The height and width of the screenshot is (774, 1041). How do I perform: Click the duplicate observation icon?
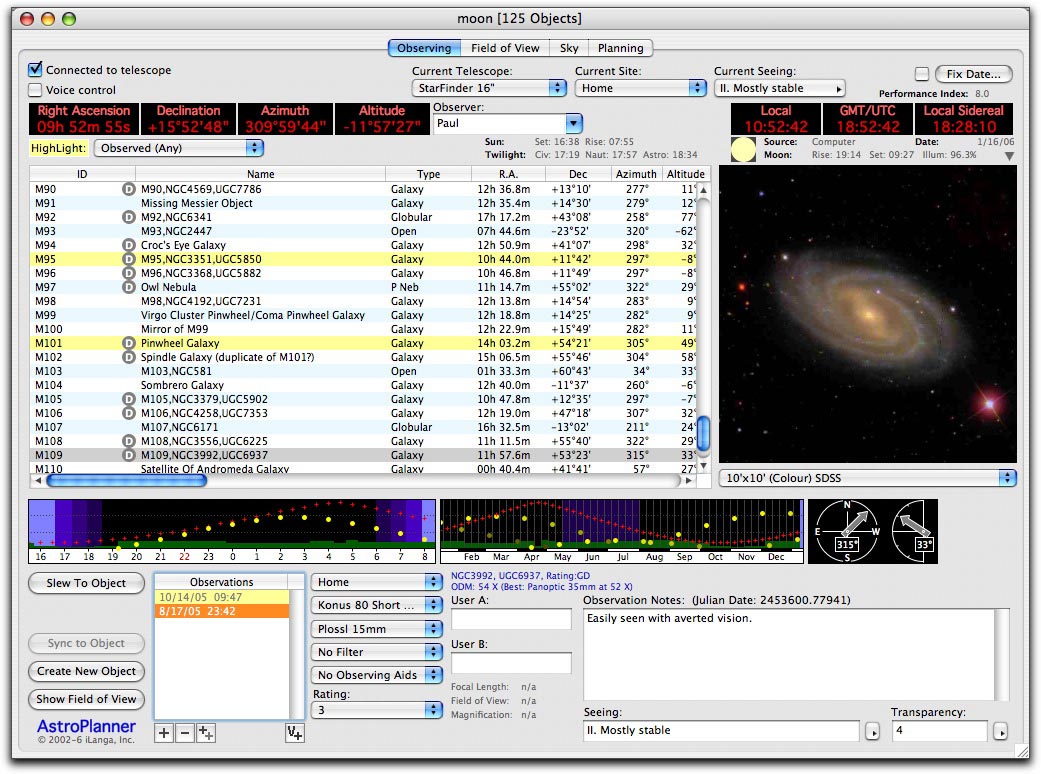pyautogui.click(x=206, y=733)
